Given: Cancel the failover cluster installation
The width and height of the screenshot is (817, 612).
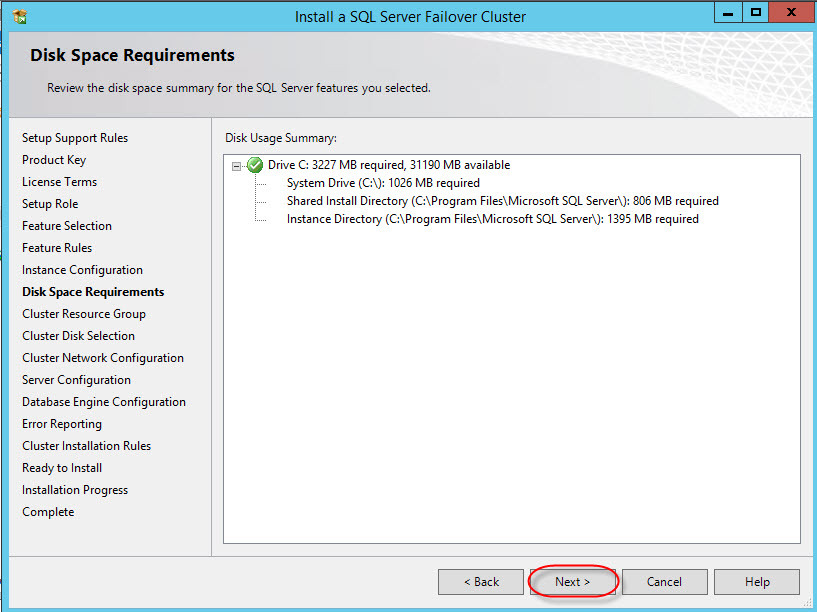Looking at the screenshot, I should click(664, 582).
